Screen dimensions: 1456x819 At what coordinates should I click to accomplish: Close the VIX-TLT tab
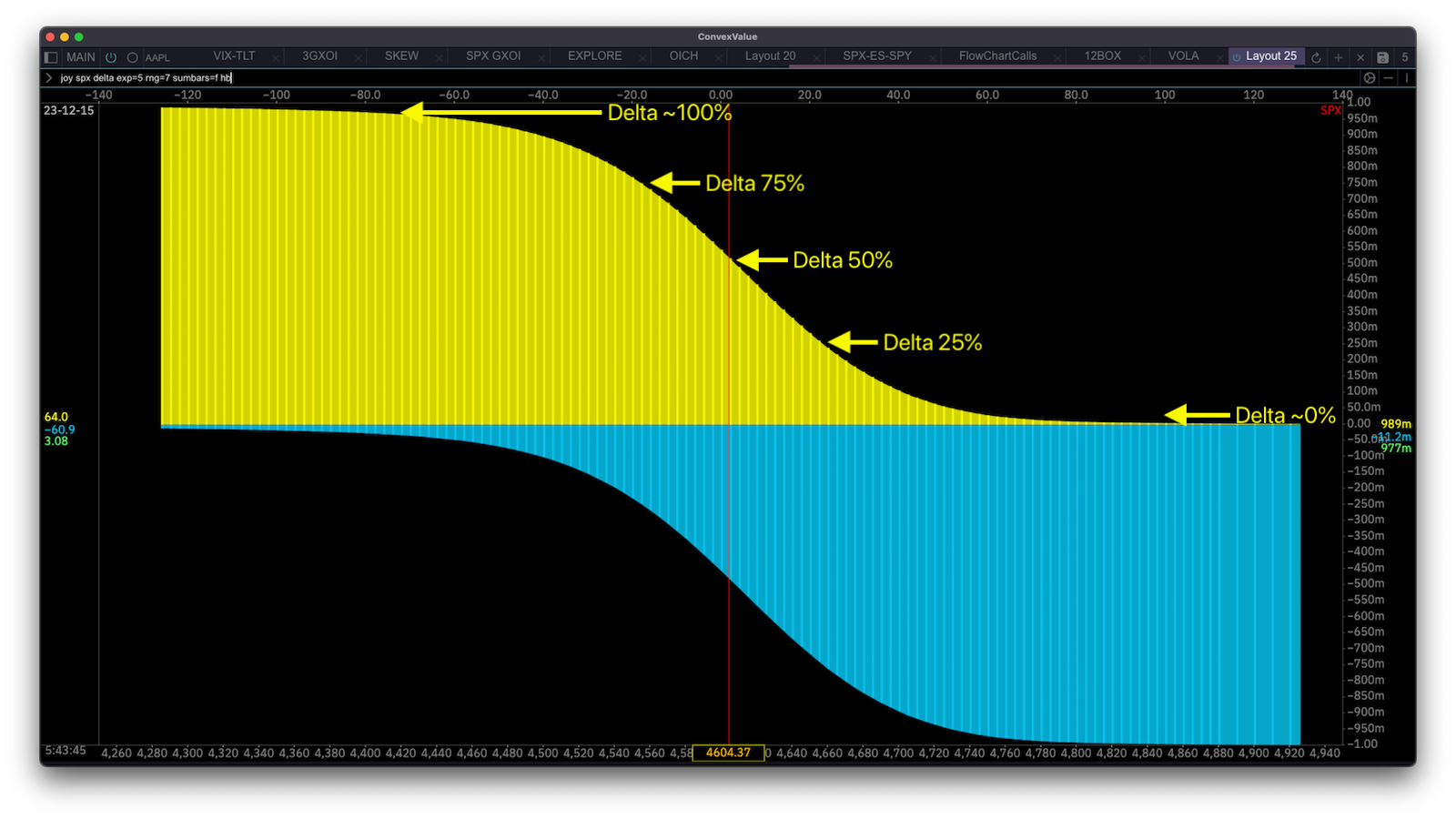(276, 57)
